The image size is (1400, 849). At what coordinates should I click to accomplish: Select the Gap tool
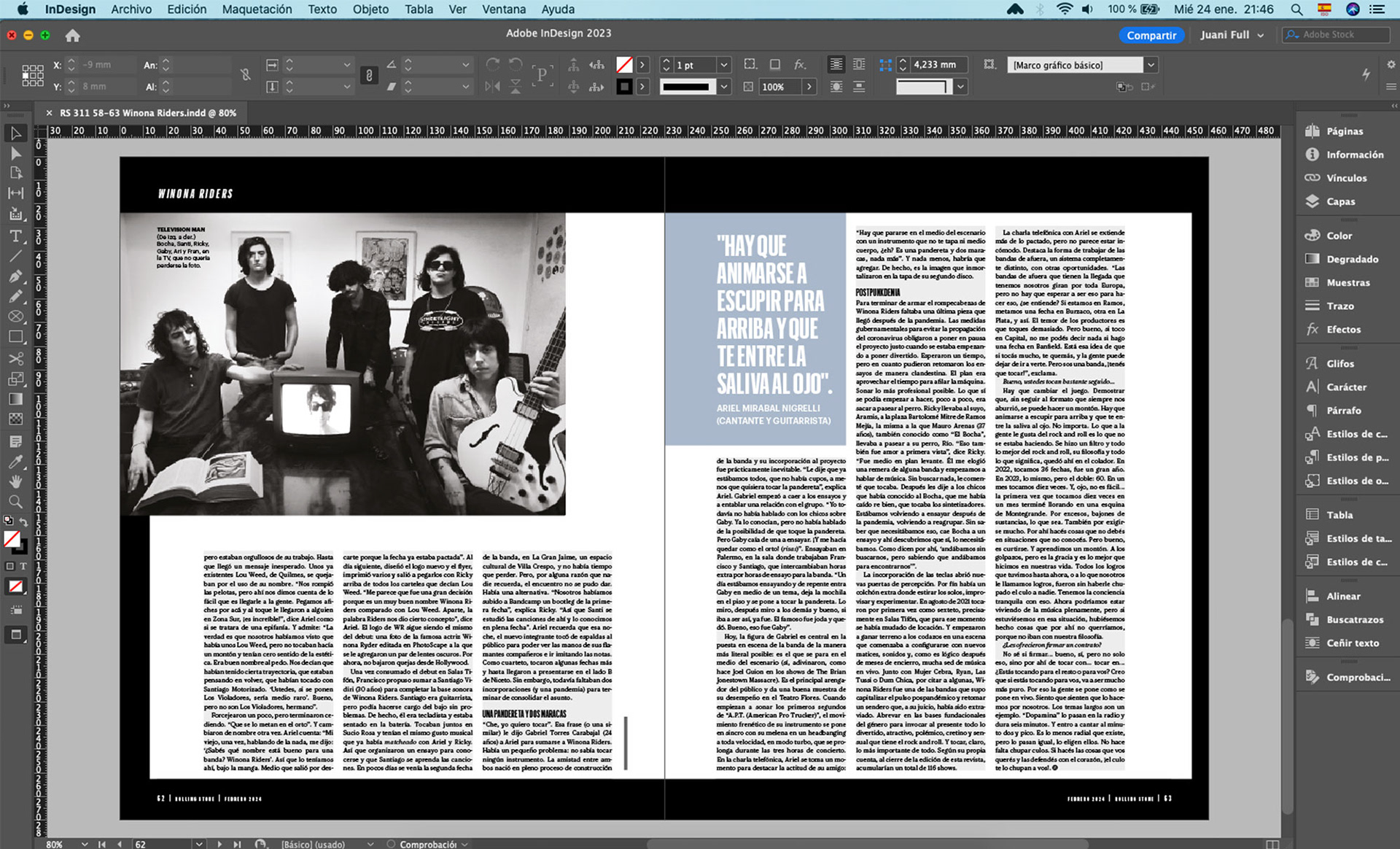click(15, 193)
